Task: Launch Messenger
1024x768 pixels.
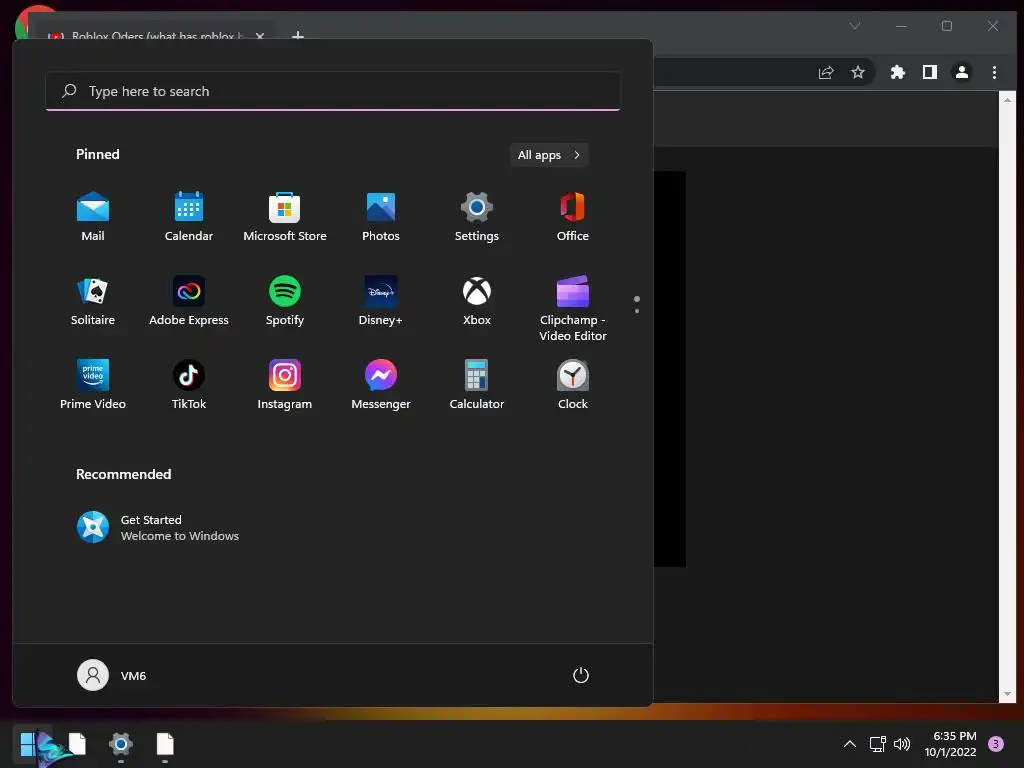Action: pos(381,385)
